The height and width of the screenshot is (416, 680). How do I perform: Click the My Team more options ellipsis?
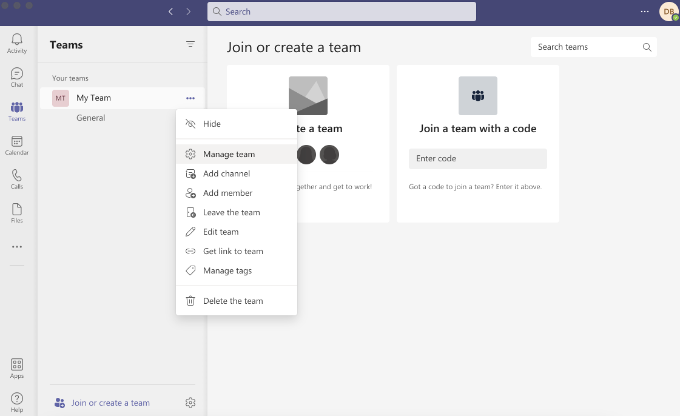point(190,98)
